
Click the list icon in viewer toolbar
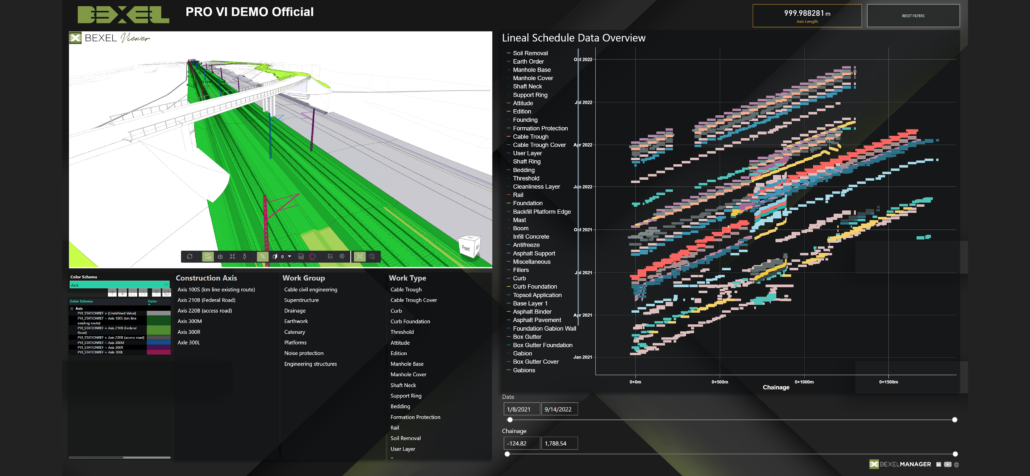[x=330, y=256]
